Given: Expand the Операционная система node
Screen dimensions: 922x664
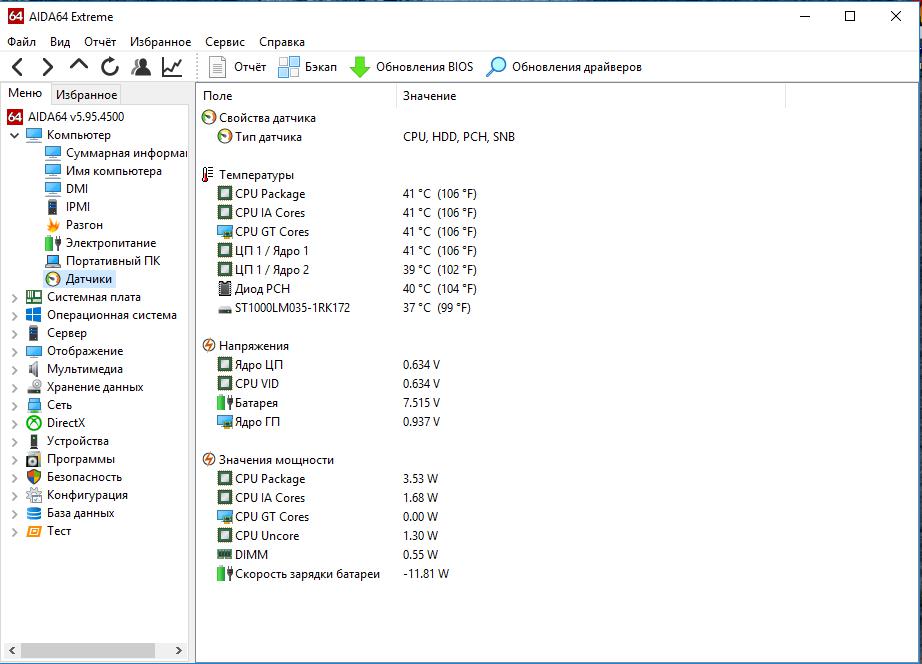Looking at the screenshot, I should pos(15,316).
